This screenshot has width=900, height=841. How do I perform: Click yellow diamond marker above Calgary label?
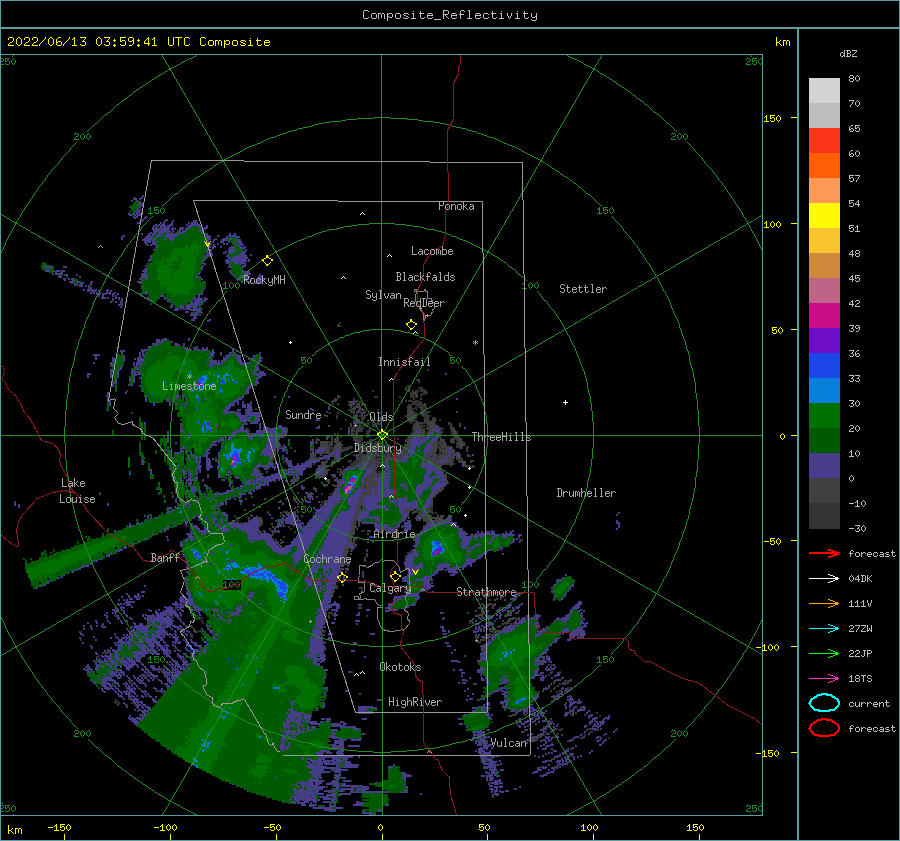tap(395, 576)
